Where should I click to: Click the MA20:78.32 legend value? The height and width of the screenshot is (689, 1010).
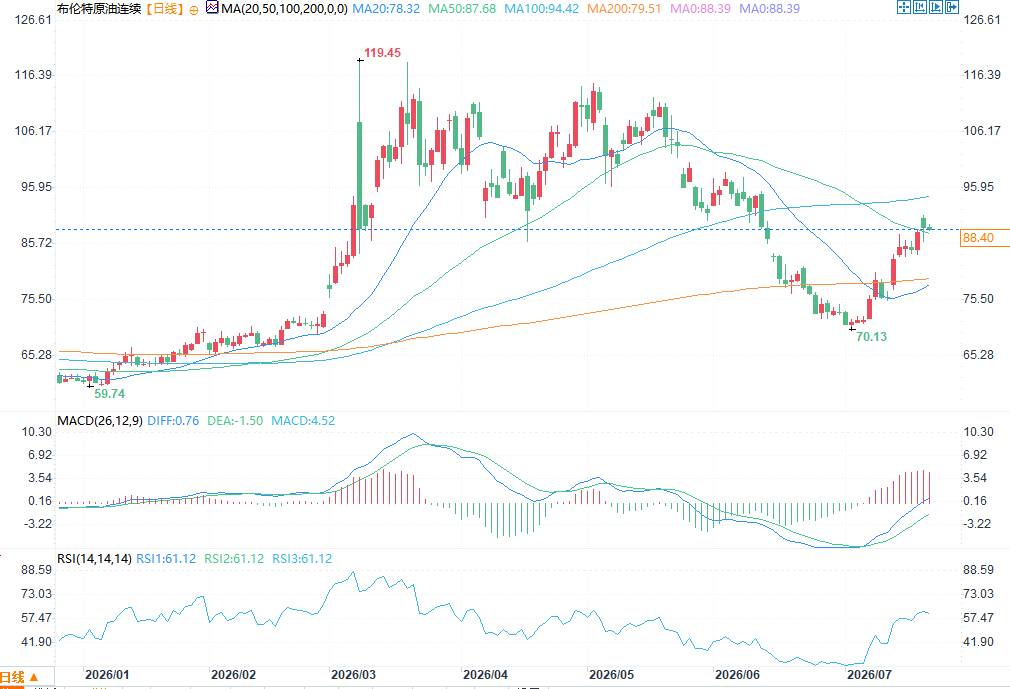[x=386, y=9]
